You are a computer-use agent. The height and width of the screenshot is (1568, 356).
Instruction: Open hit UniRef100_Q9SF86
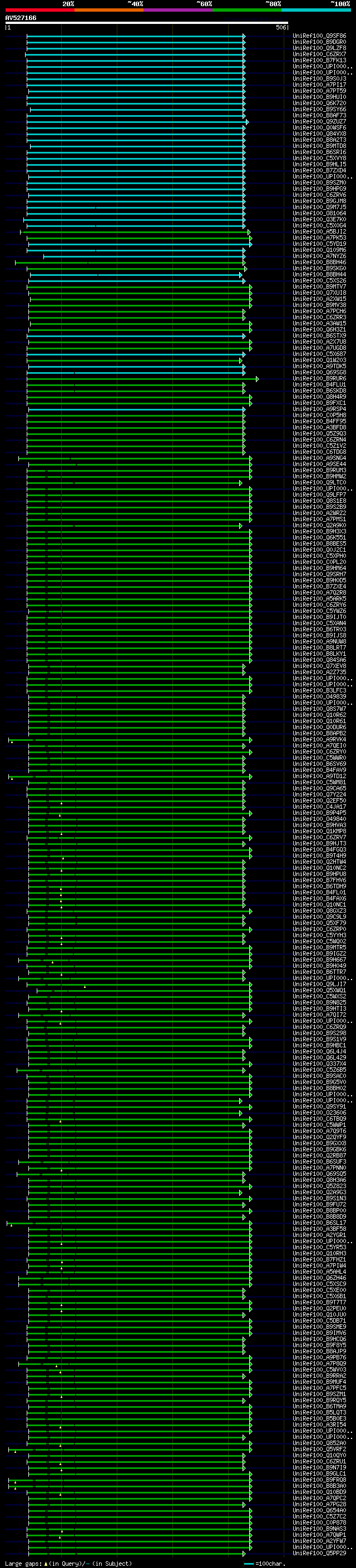[319, 36]
